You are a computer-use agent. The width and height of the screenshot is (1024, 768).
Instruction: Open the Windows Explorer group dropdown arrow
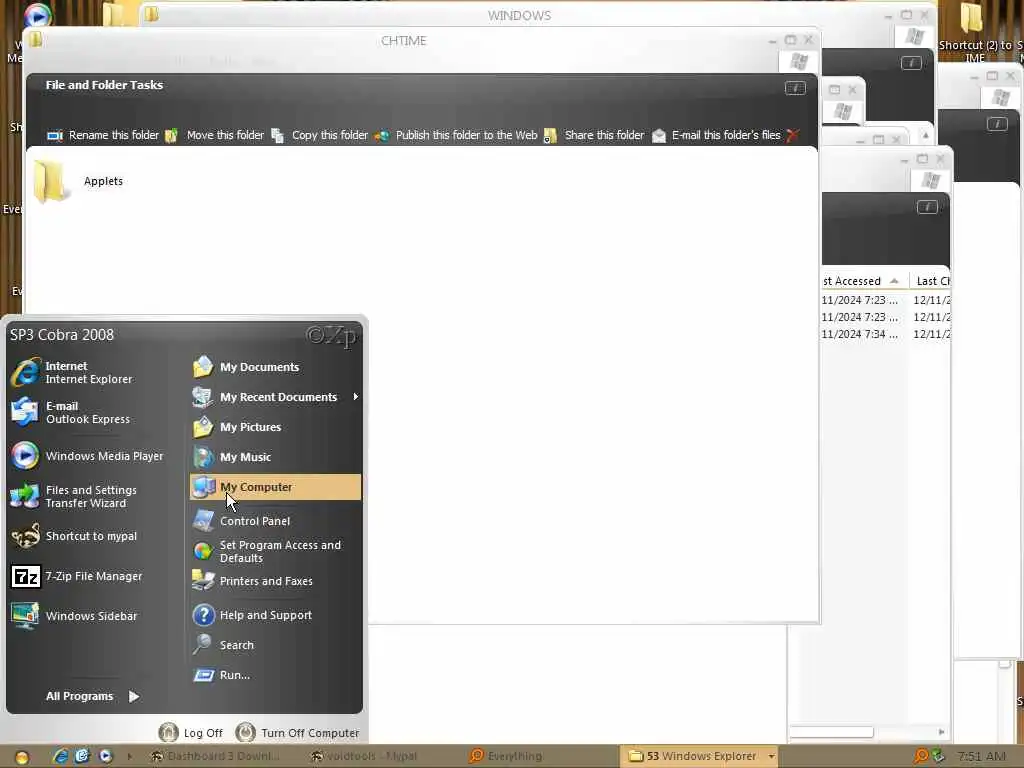771,756
